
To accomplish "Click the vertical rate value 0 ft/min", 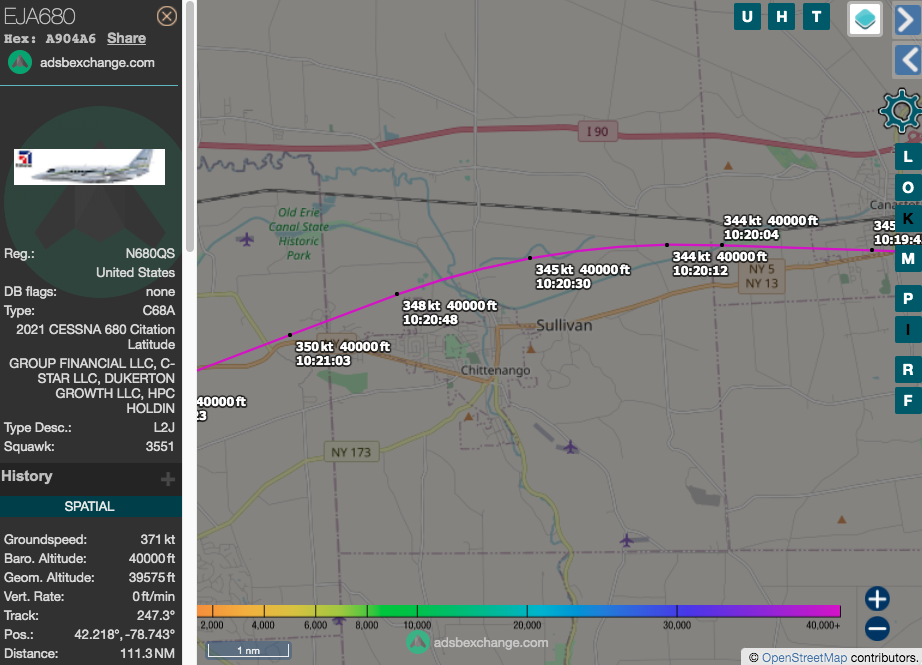I will 153,596.
